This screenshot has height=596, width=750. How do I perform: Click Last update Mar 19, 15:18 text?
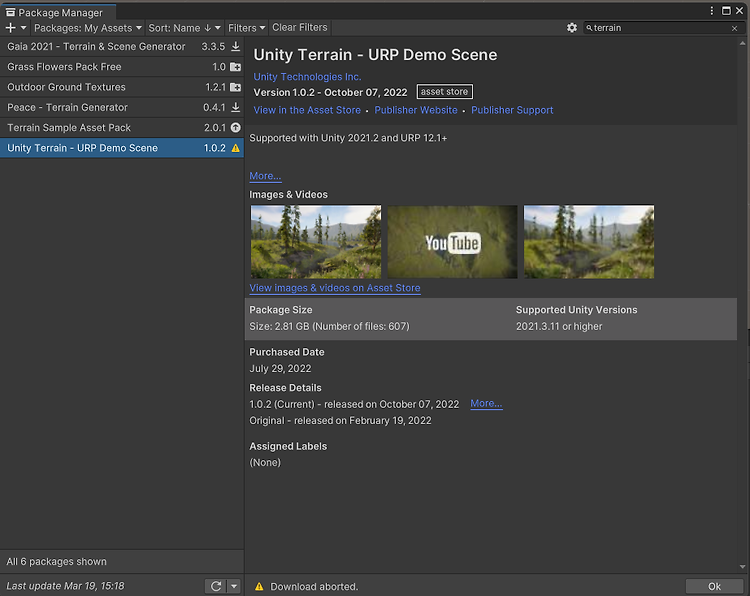tap(65, 586)
